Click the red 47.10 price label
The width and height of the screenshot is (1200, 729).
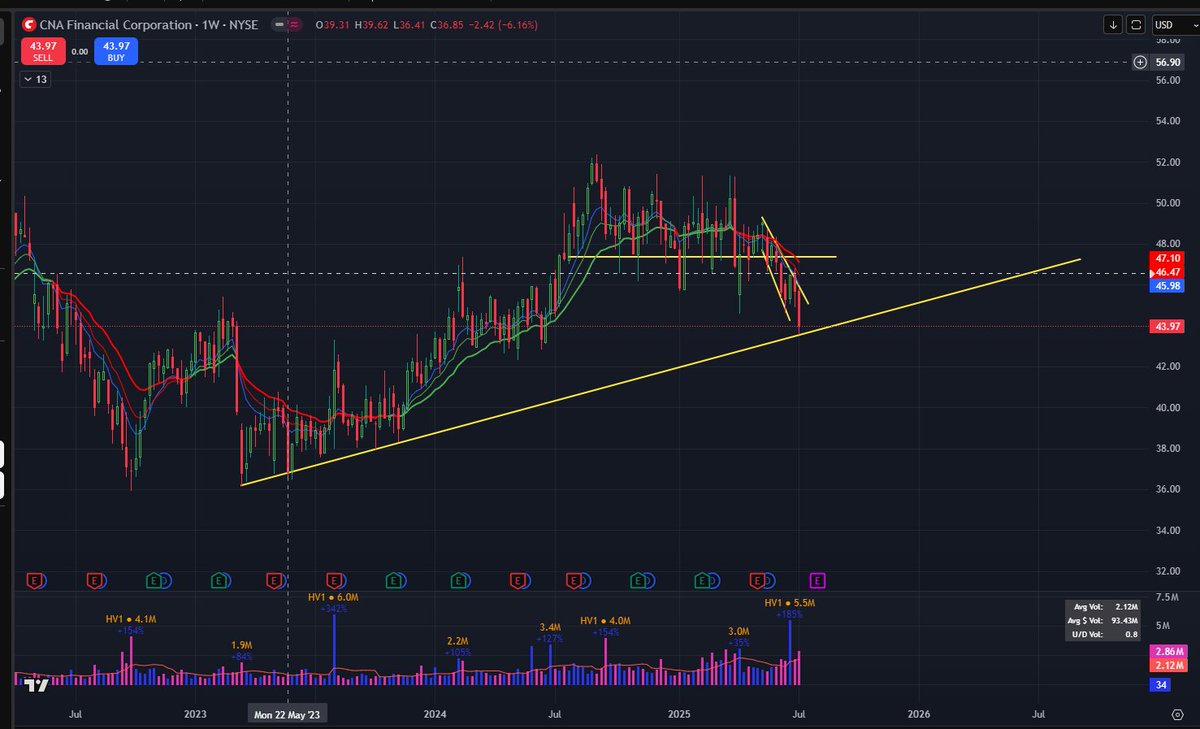(1168, 257)
